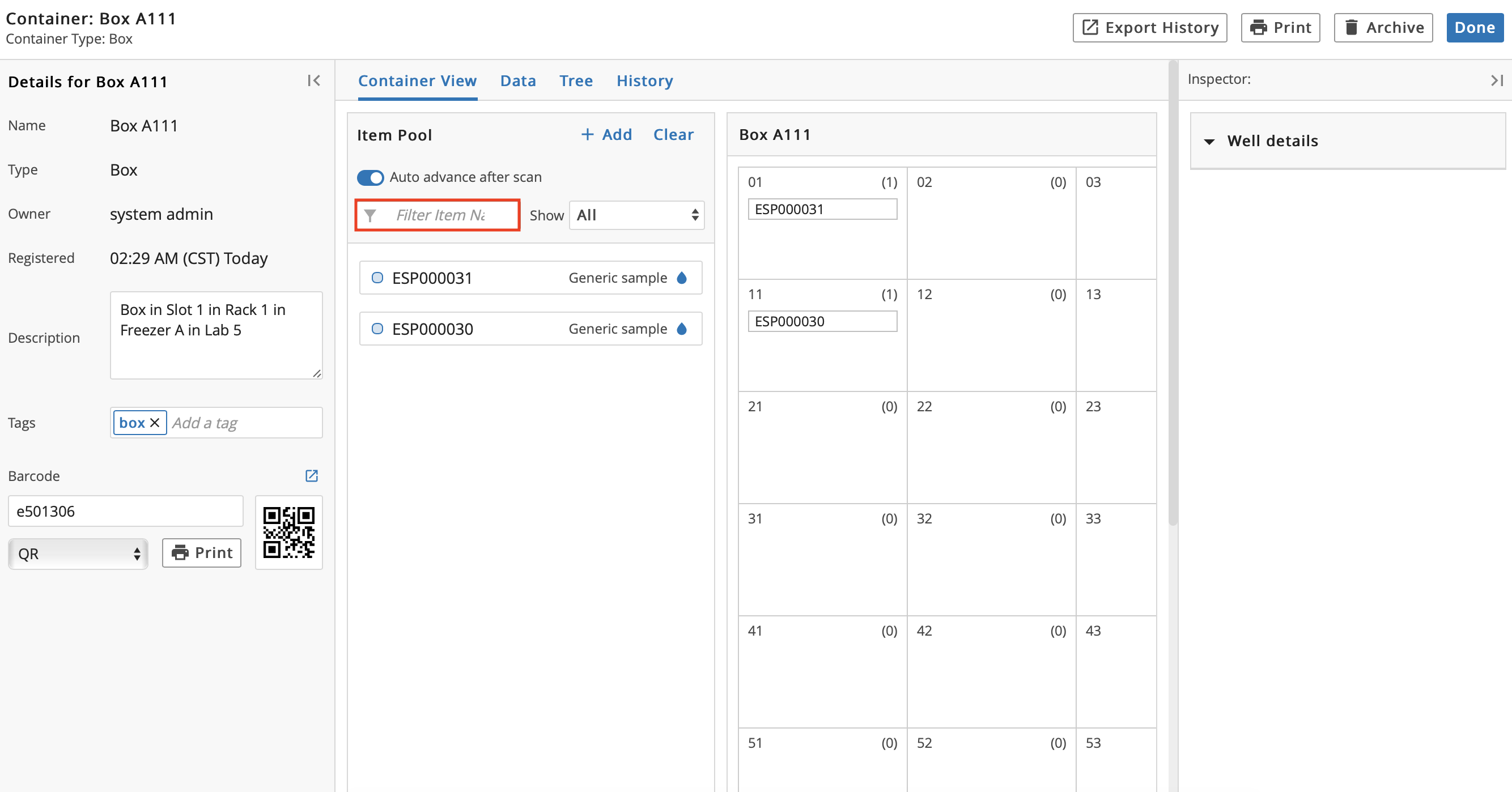
Task: Print the barcode label
Action: tap(201, 552)
